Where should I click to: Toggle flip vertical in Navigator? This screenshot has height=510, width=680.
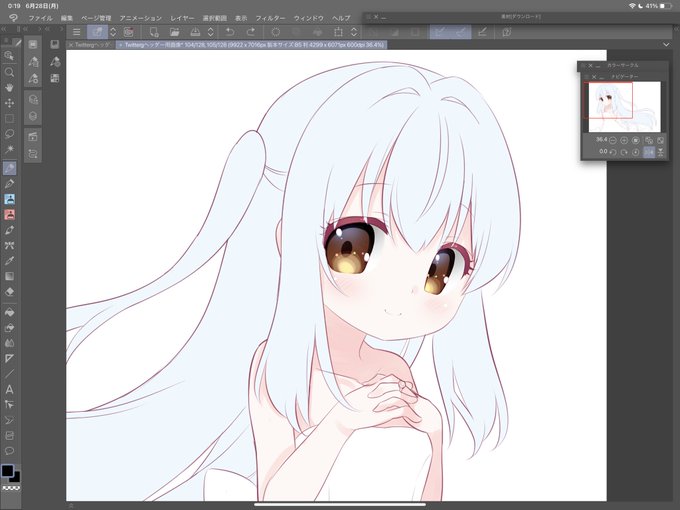[x=660, y=152]
